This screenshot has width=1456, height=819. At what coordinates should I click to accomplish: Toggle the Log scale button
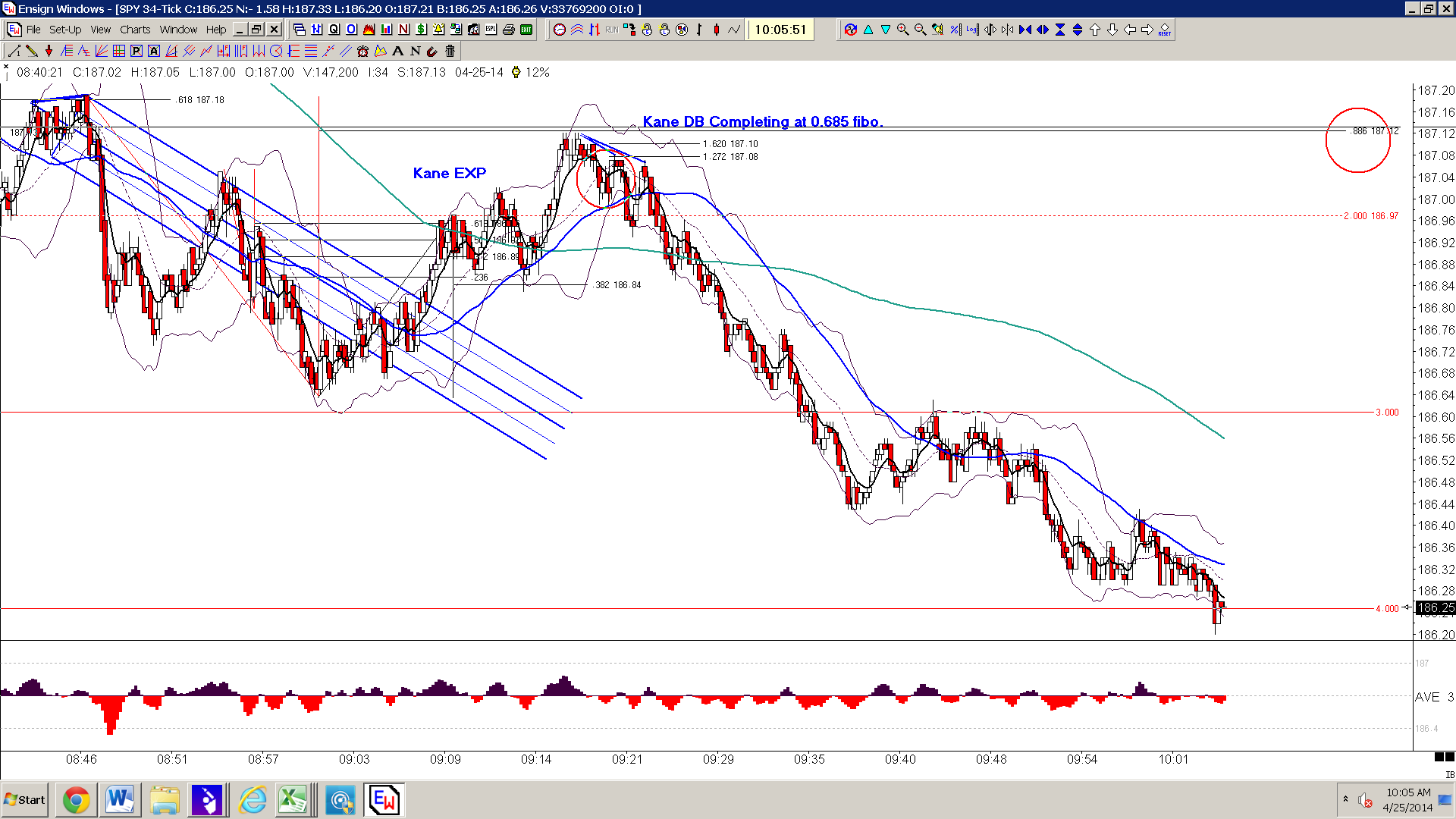click(972, 30)
